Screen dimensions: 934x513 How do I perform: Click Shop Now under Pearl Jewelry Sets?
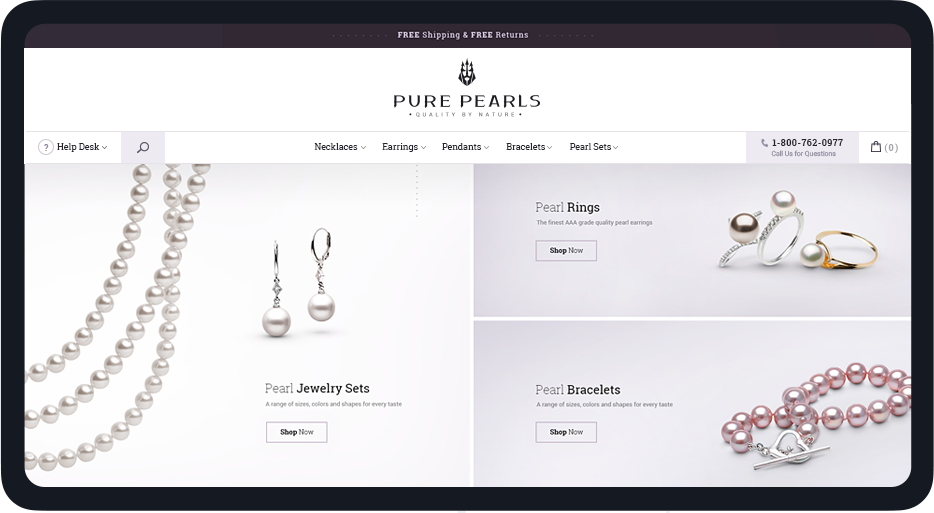(297, 432)
